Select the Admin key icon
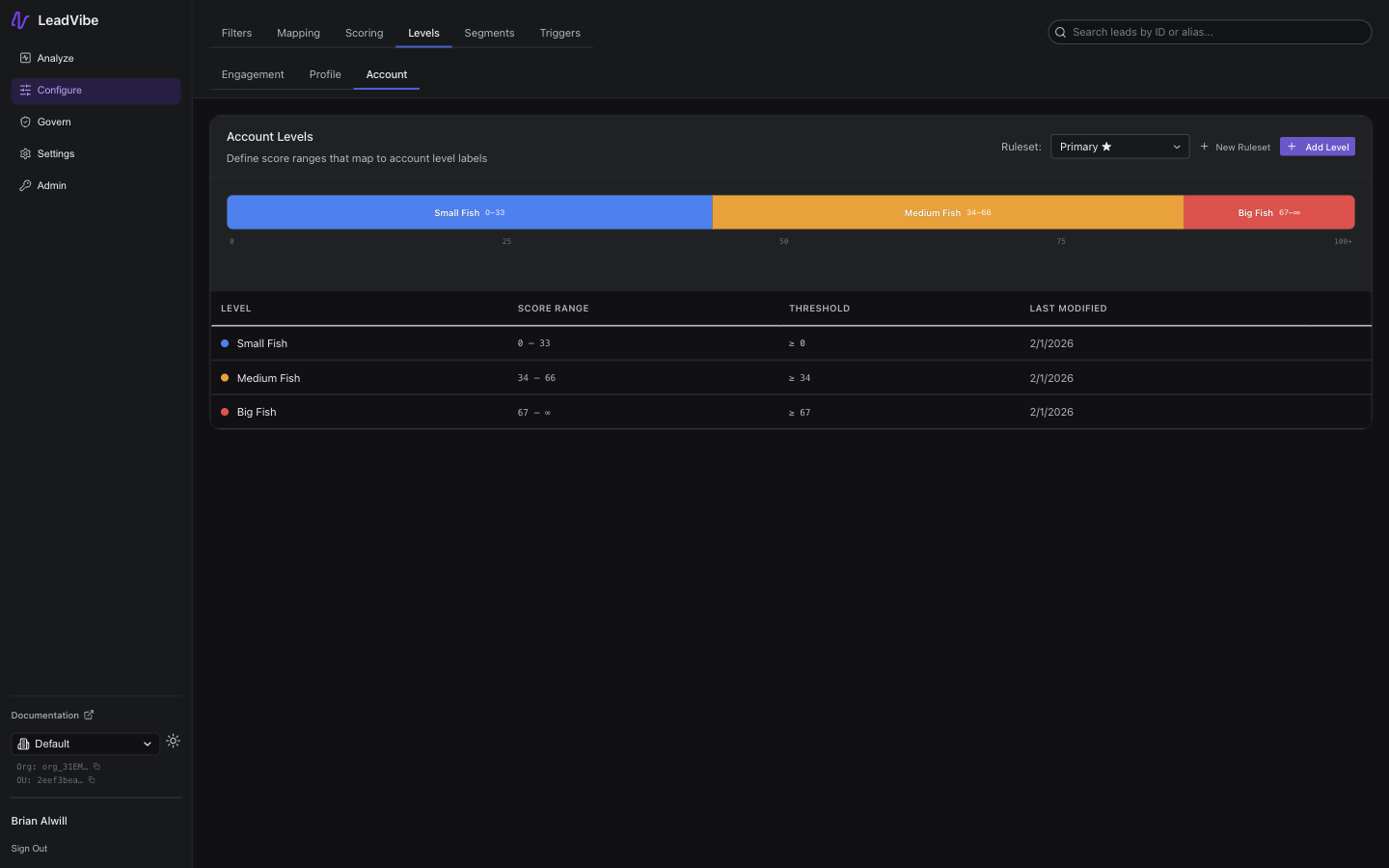The width and height of the screenshot is (1389, 868). pyautogui.click(x=25, y=185)
